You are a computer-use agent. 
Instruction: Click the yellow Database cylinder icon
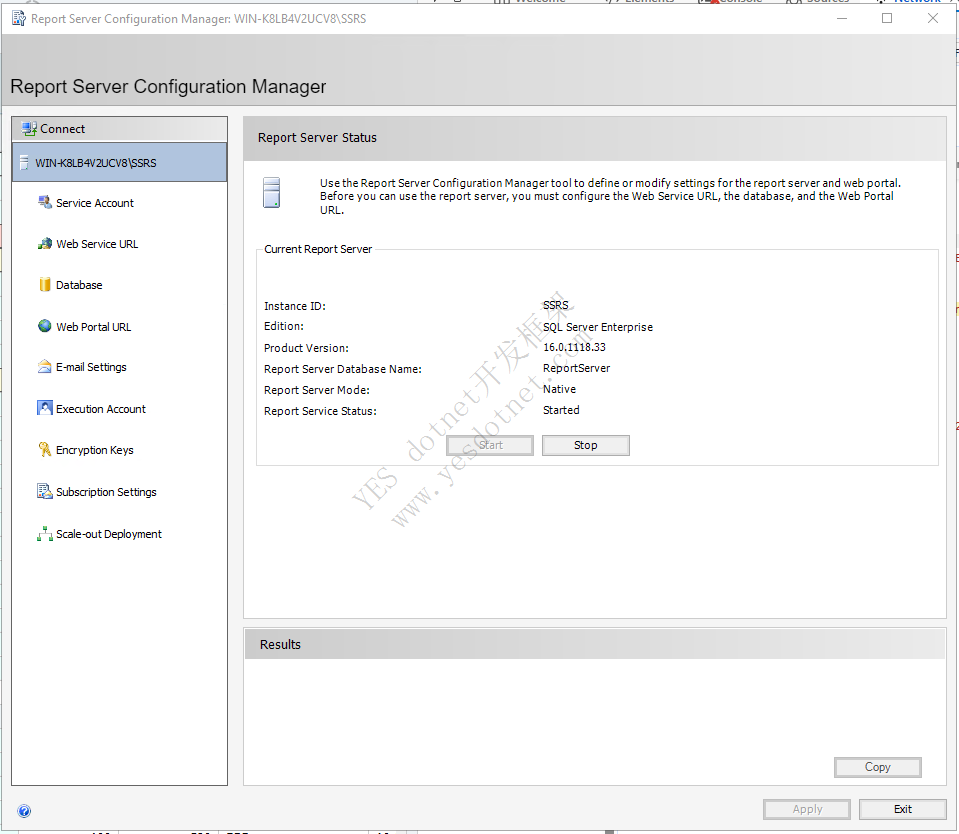44,285
